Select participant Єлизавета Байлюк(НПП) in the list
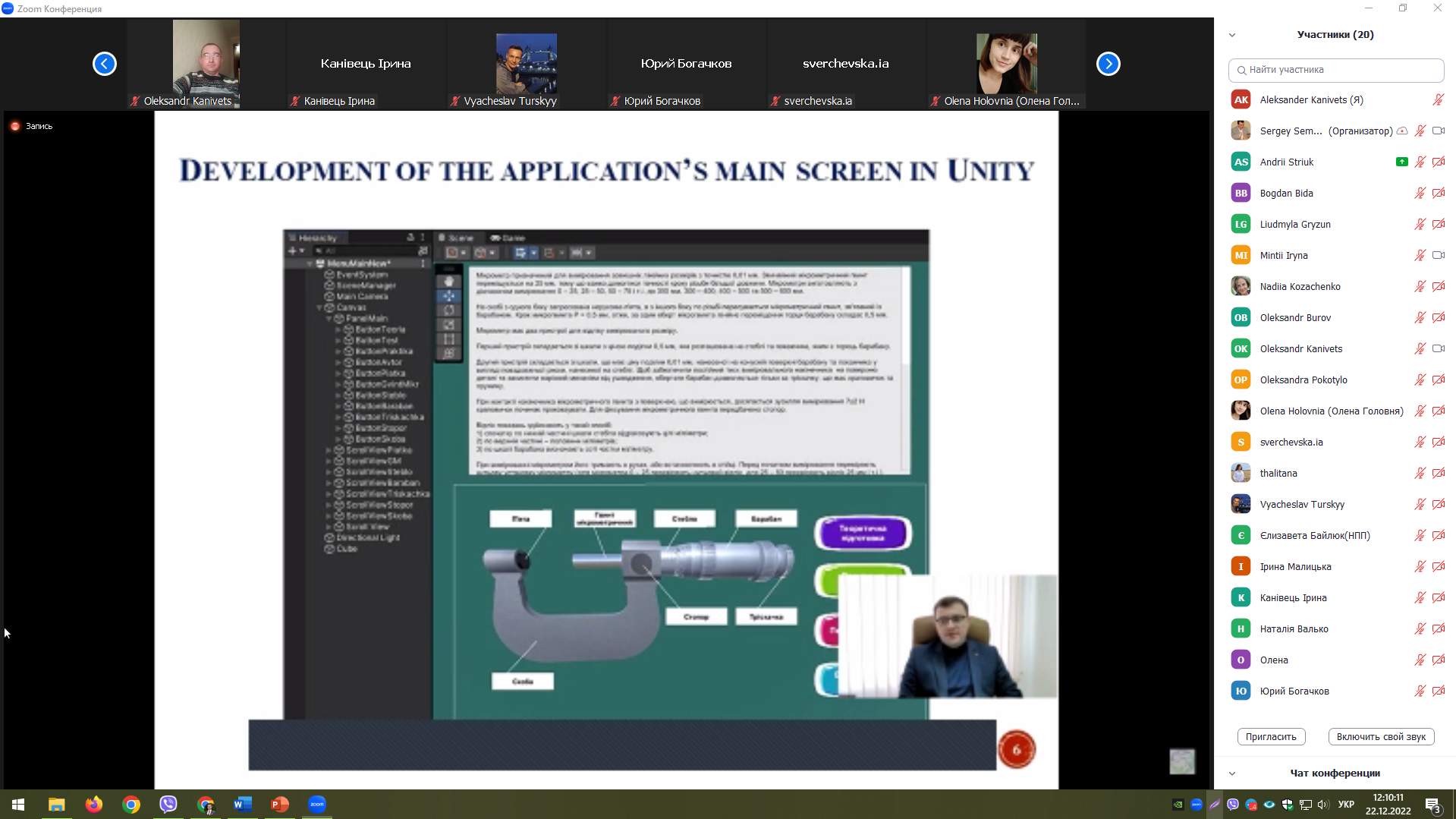This screenshot has height=819, width=1456. coord(1335,535)
